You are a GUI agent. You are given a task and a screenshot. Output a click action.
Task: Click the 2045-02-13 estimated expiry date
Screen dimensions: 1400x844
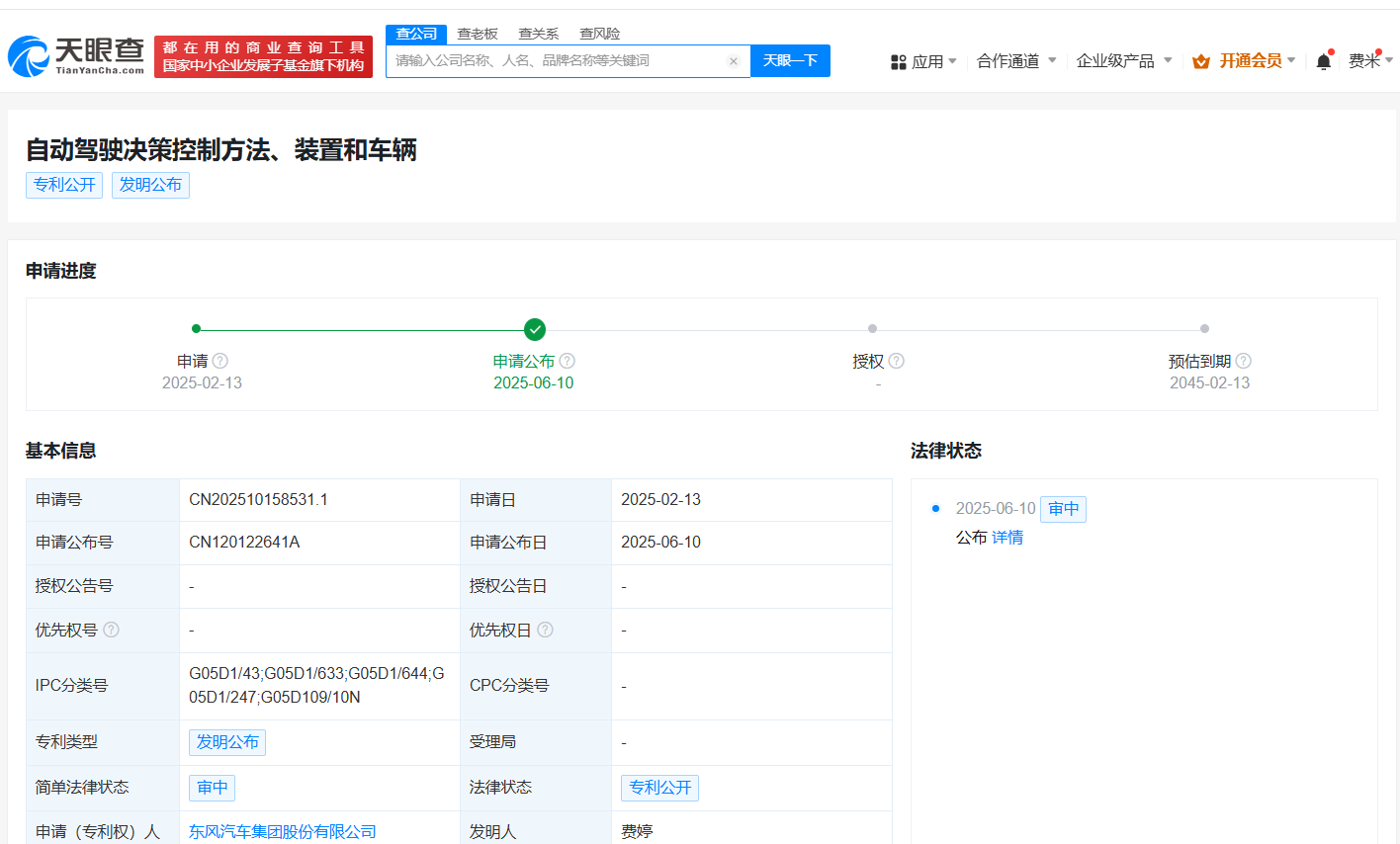pyautogui.click(x=1209, y=383)
